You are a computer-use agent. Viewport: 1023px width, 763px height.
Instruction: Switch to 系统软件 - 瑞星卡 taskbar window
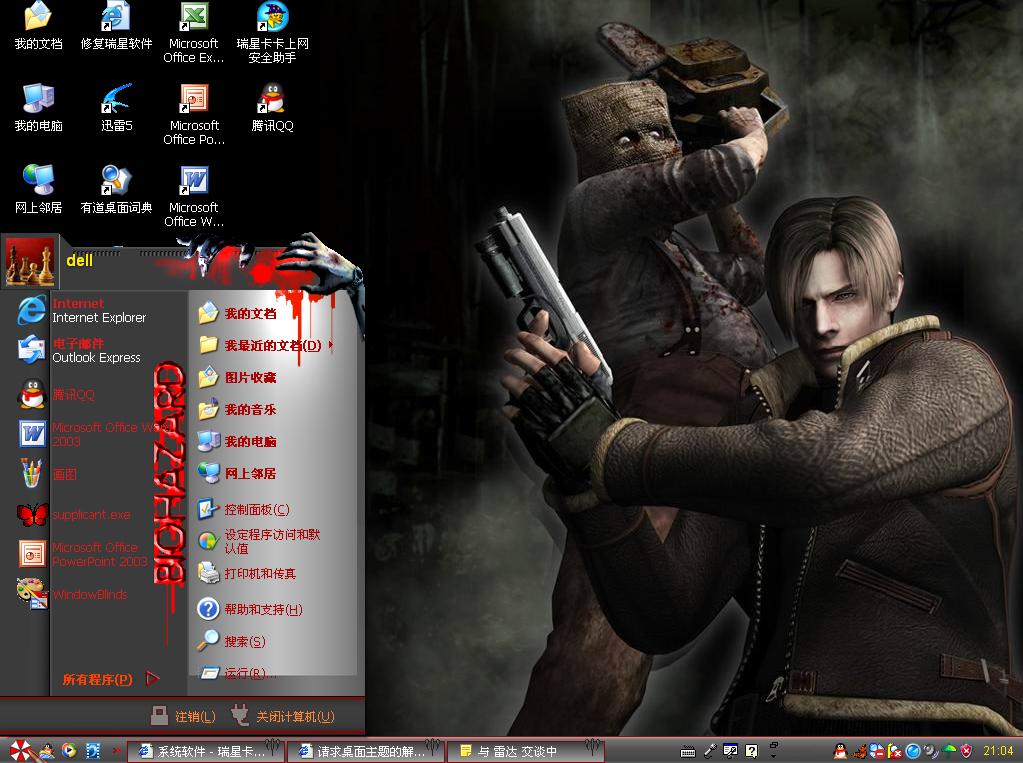click(205, 751)
